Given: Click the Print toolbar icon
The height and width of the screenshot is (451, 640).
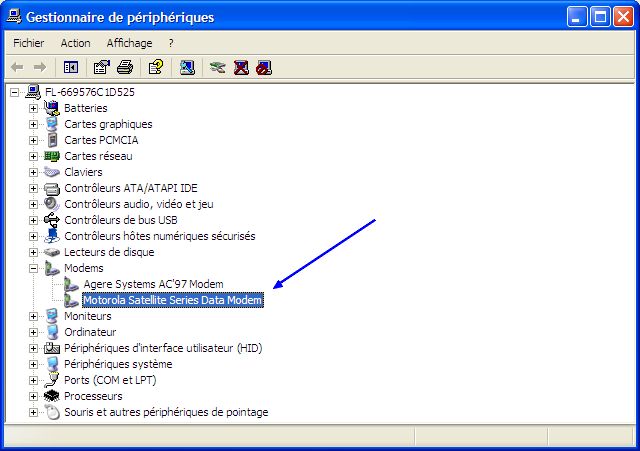Looking at the screenshot, I should (x=125, y=67).
